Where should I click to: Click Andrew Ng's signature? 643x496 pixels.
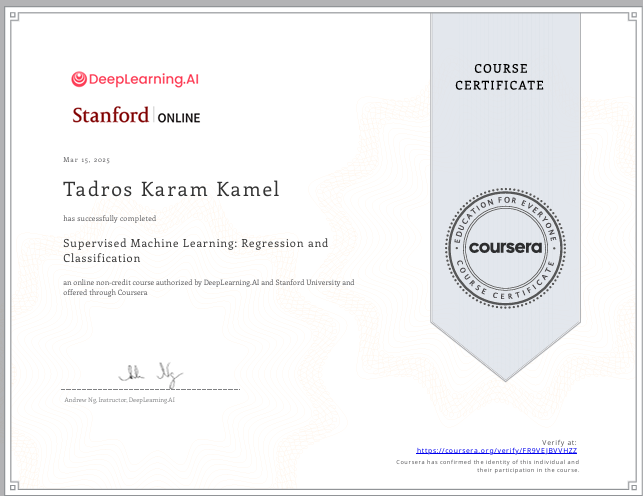(150, 374)
